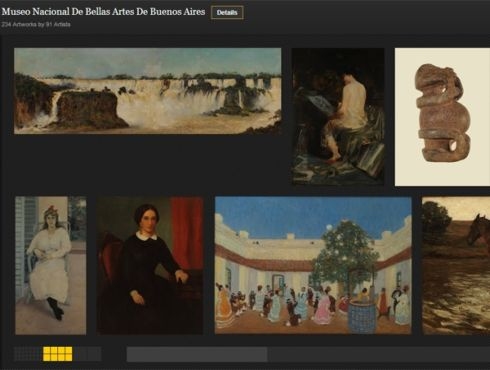Image resolution: width=490 pixels, height=370 pixels.
Task: Switch to the large-thumbnail grid view
Action: pos(87,354)
